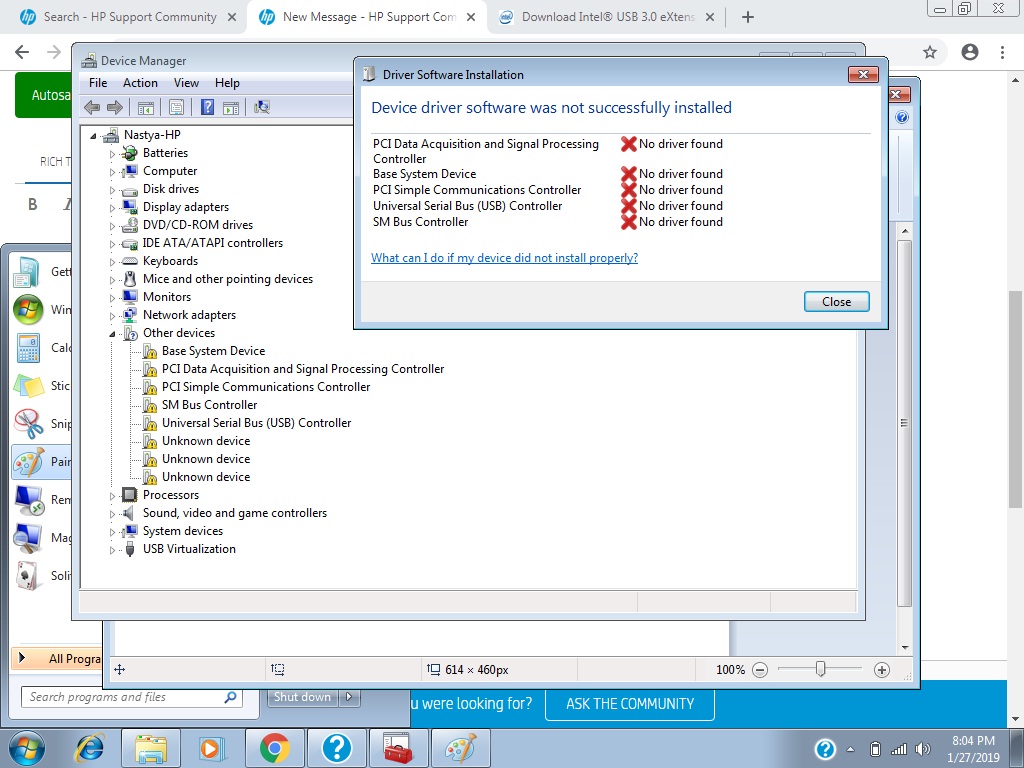The width and height of the screenshot is (1024, 768).
Task: Adjust the zoom slider at bottom right
Action: coord(820,669)
